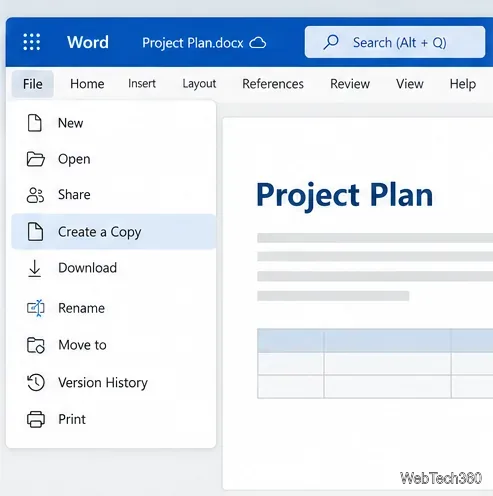Open the File tab
This screenshot has width=493, height=496.
tap(33, 84)
